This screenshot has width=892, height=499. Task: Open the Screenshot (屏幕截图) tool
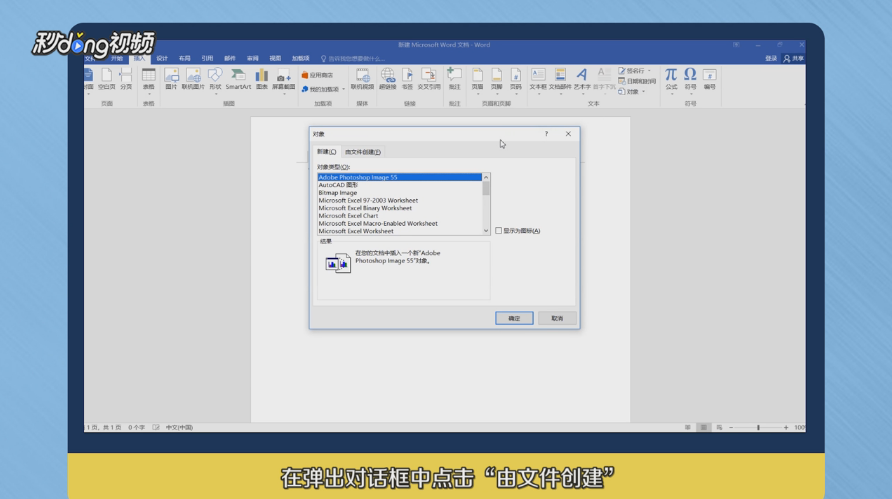click(283, 79)
